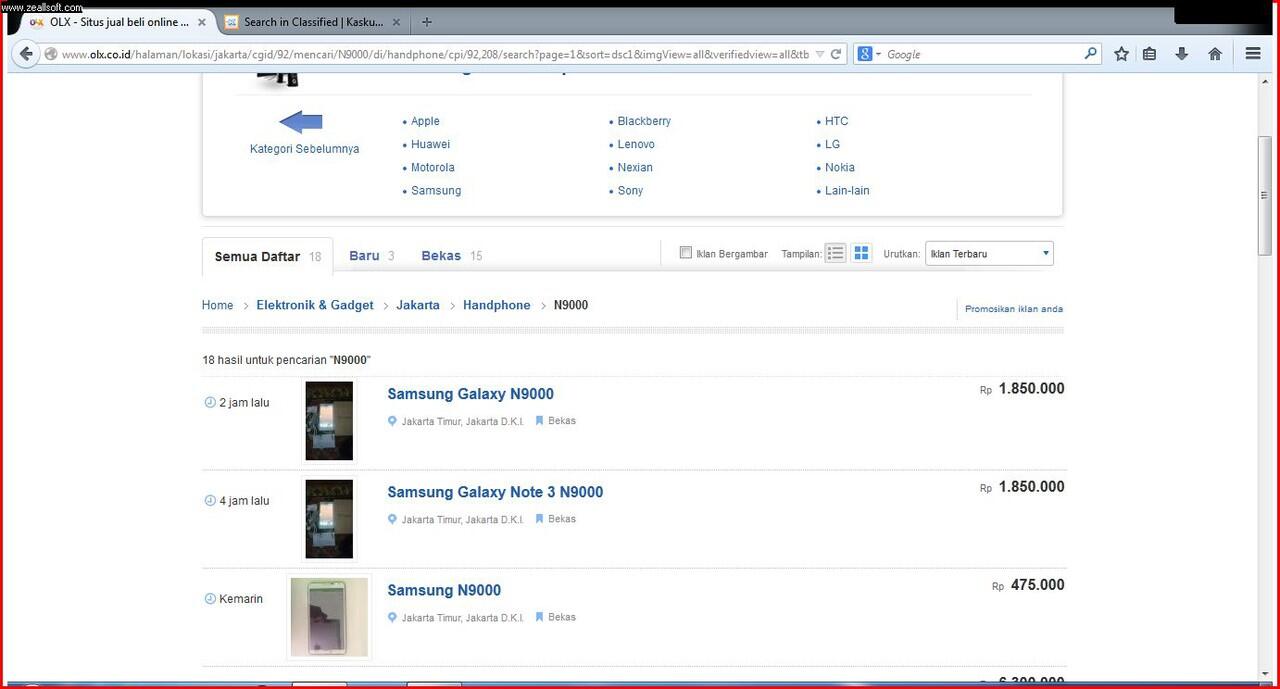The image size is (1280, 689).
Task: Open the Samsung N9000 listing title
Action: (x=444, y=590)
